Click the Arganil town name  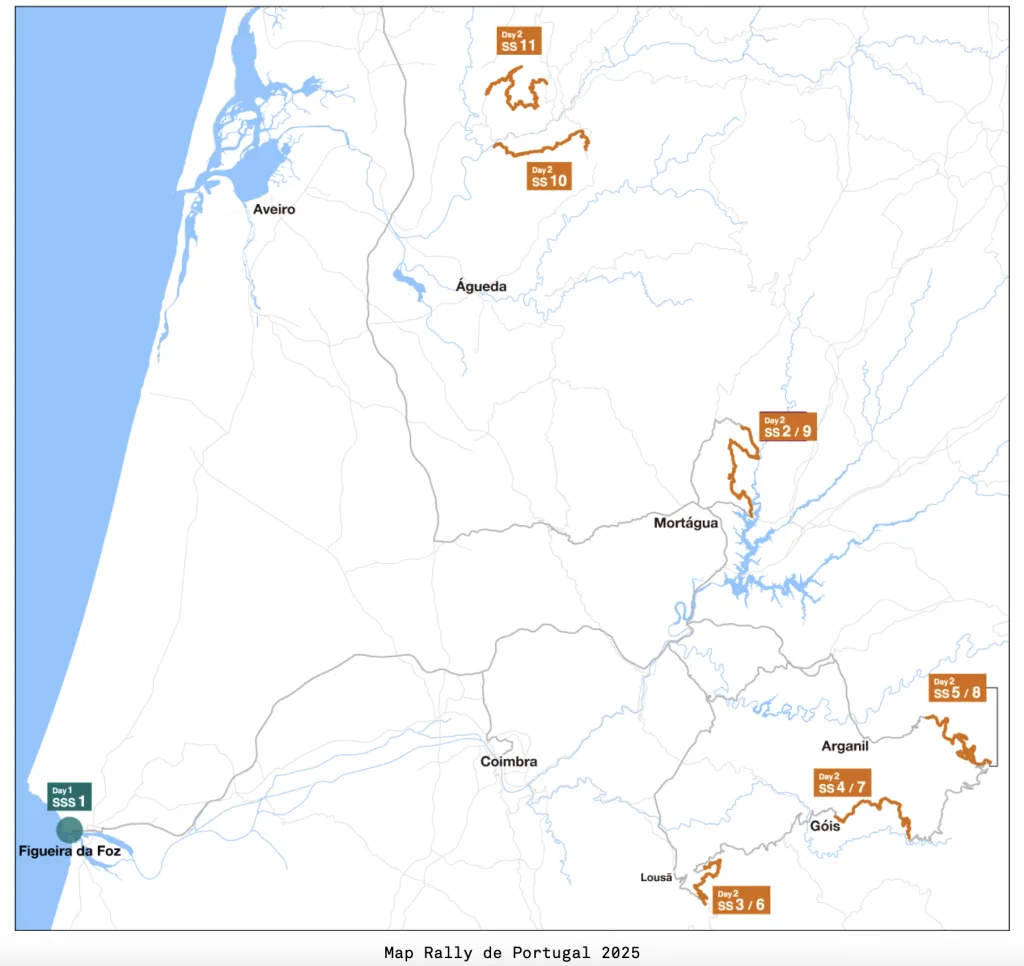pyautogui.click(x=845, y=746)
